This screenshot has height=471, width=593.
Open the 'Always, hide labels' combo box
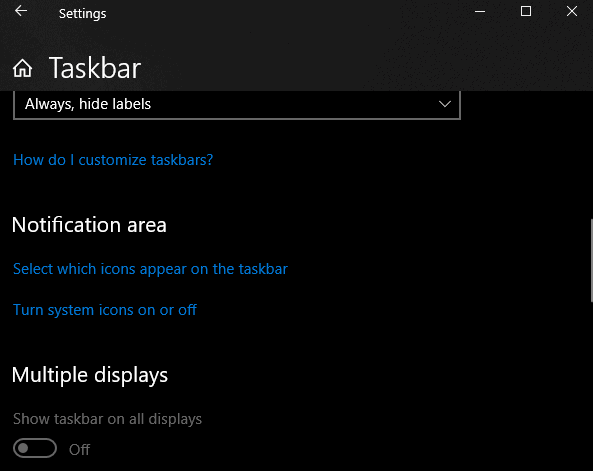click(237, 104)
